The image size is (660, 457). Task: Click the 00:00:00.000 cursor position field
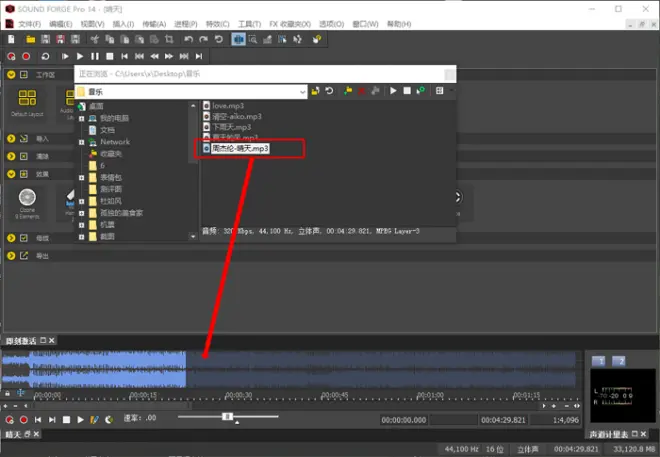pos(404,420)
